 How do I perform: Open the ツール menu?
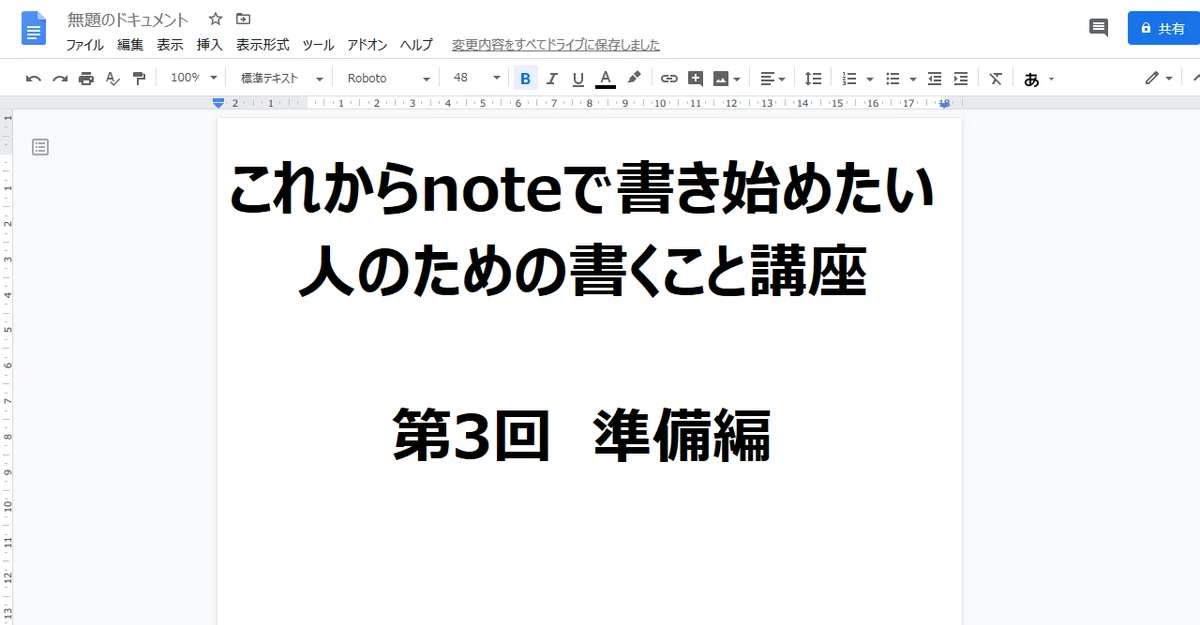tap(318, 45)
